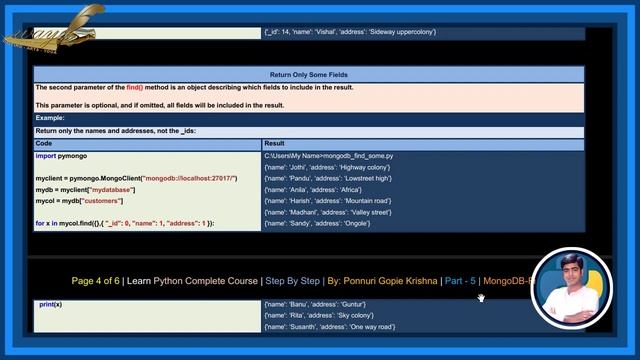Click the "Part - 5" footer text
640x360 pixels.
[460, 281]
